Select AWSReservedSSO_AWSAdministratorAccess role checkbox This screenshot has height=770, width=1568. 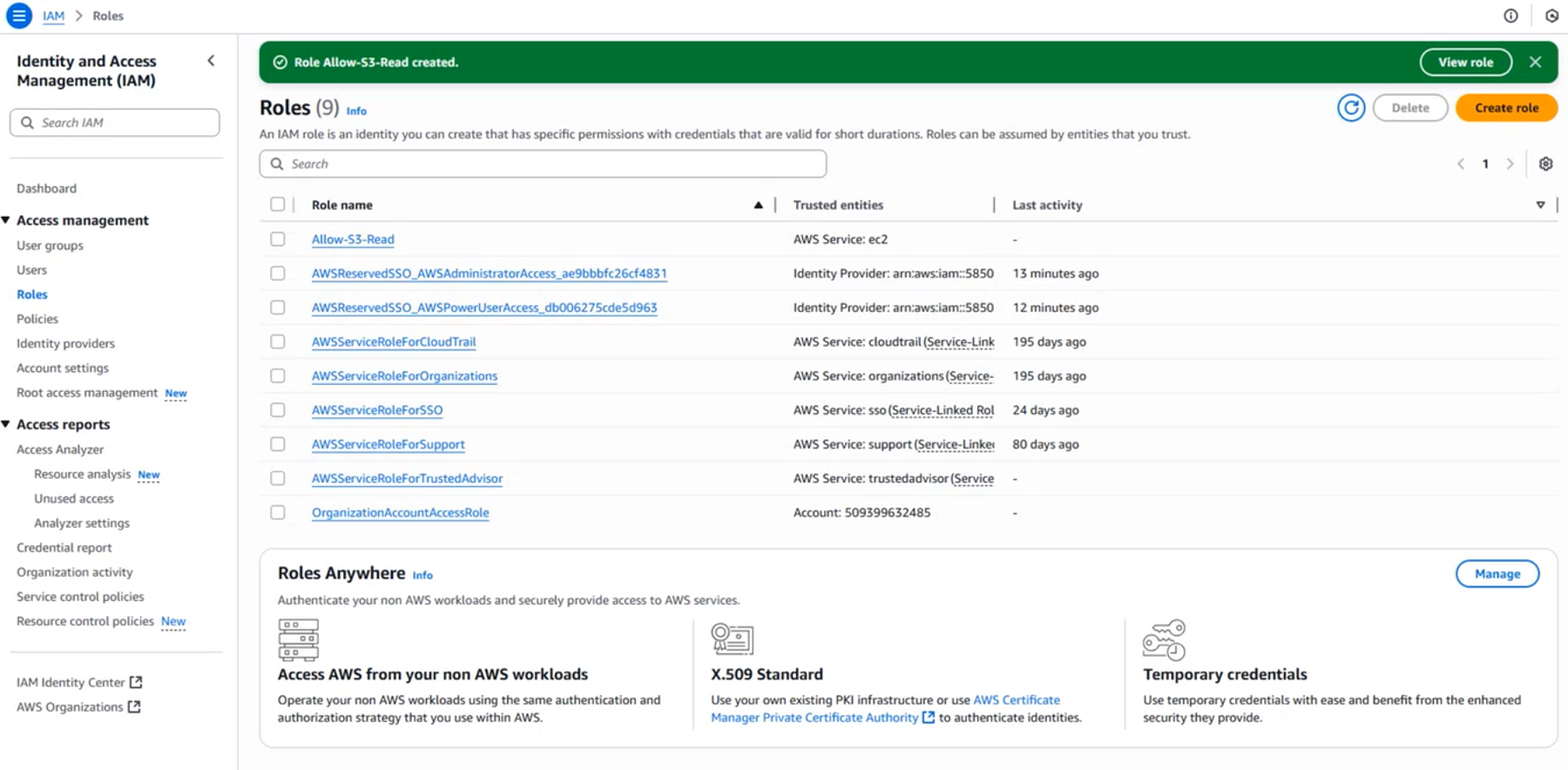[277, 273]
